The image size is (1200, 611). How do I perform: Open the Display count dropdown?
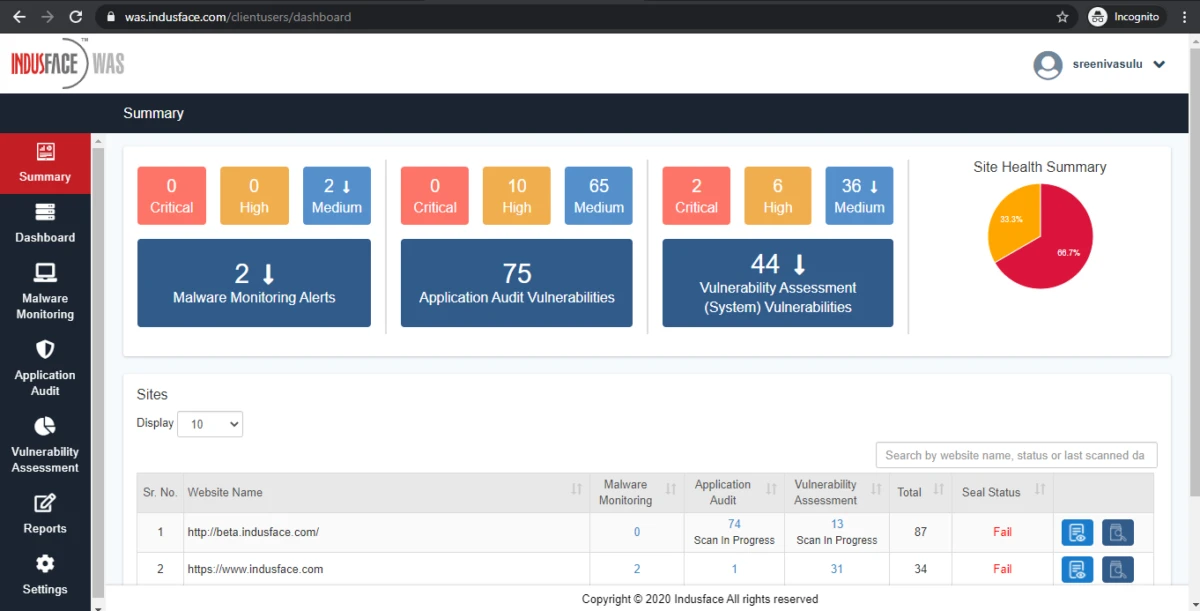(x=209, y=423)
